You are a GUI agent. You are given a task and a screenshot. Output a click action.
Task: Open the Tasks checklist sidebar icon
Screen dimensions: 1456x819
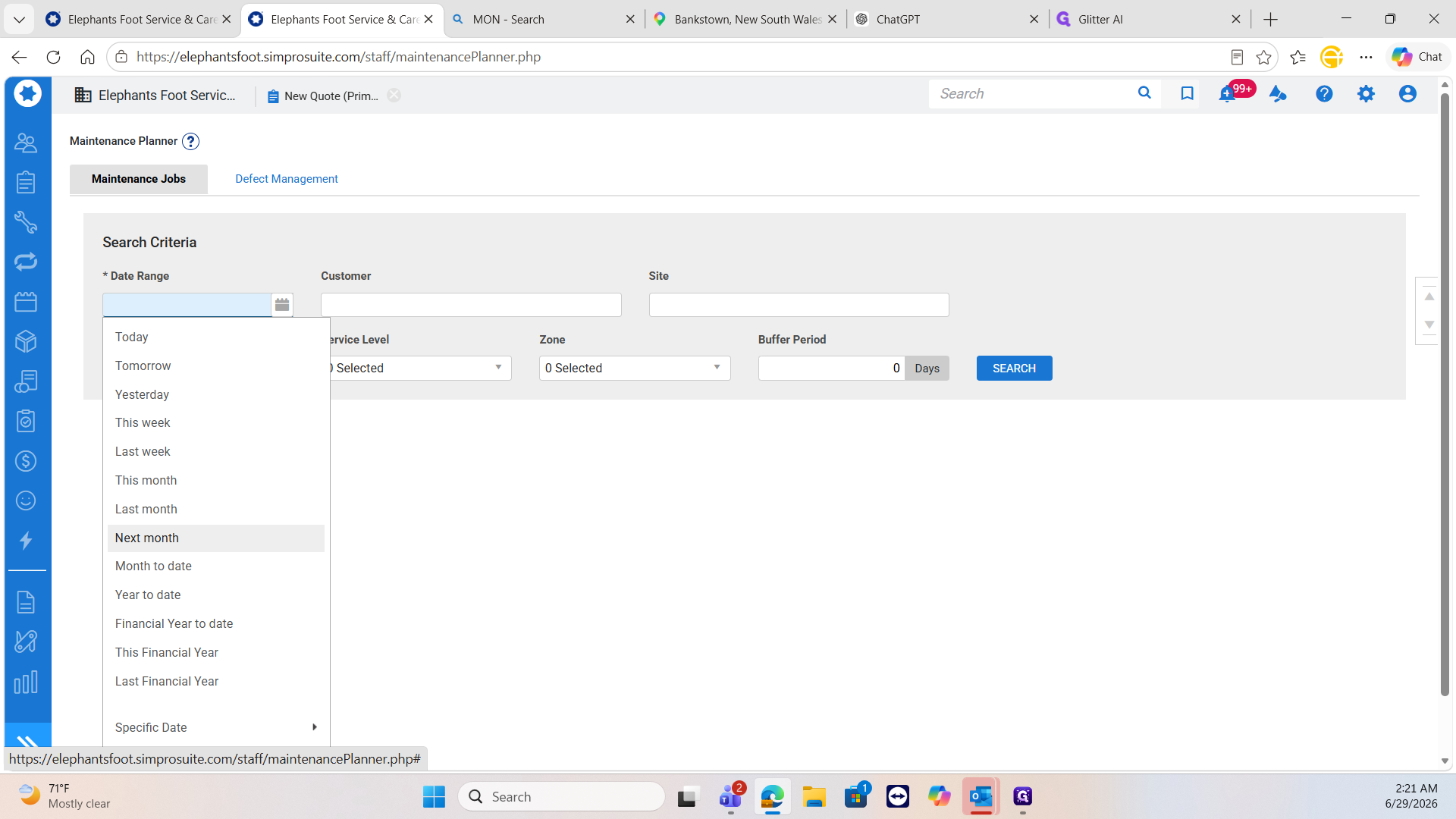26,421
